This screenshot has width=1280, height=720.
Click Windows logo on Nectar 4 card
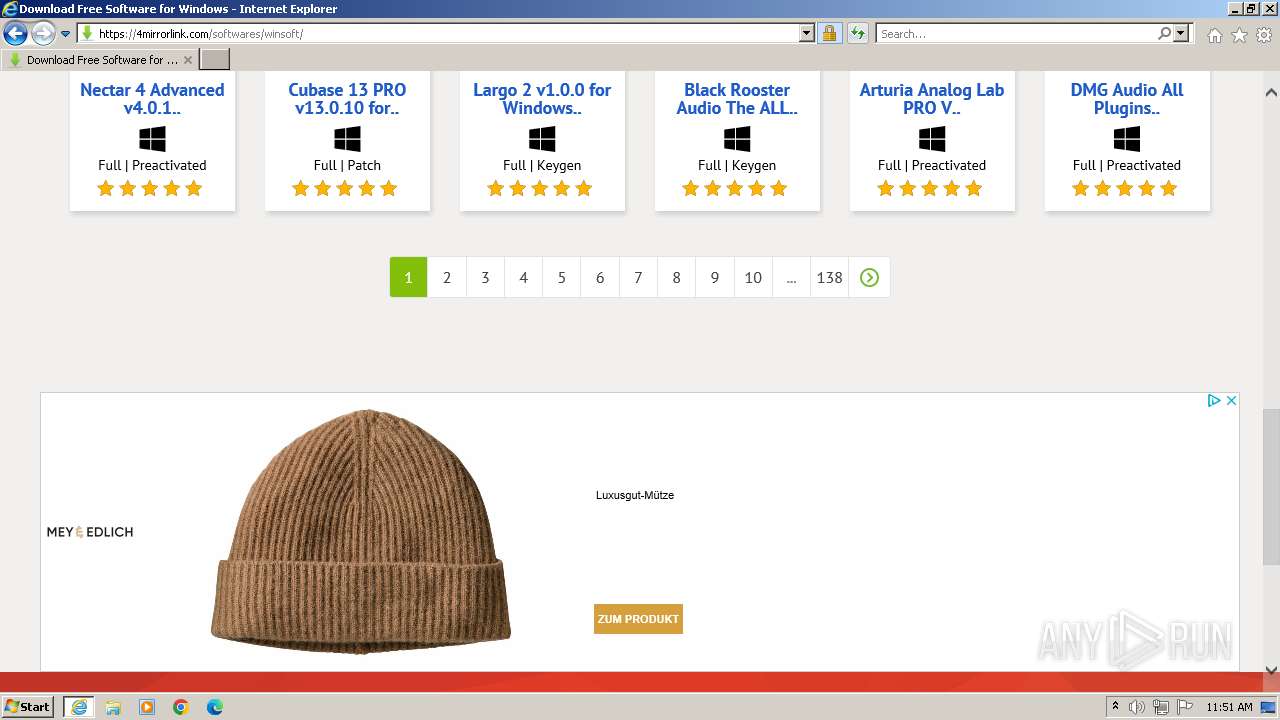[152, 139]
